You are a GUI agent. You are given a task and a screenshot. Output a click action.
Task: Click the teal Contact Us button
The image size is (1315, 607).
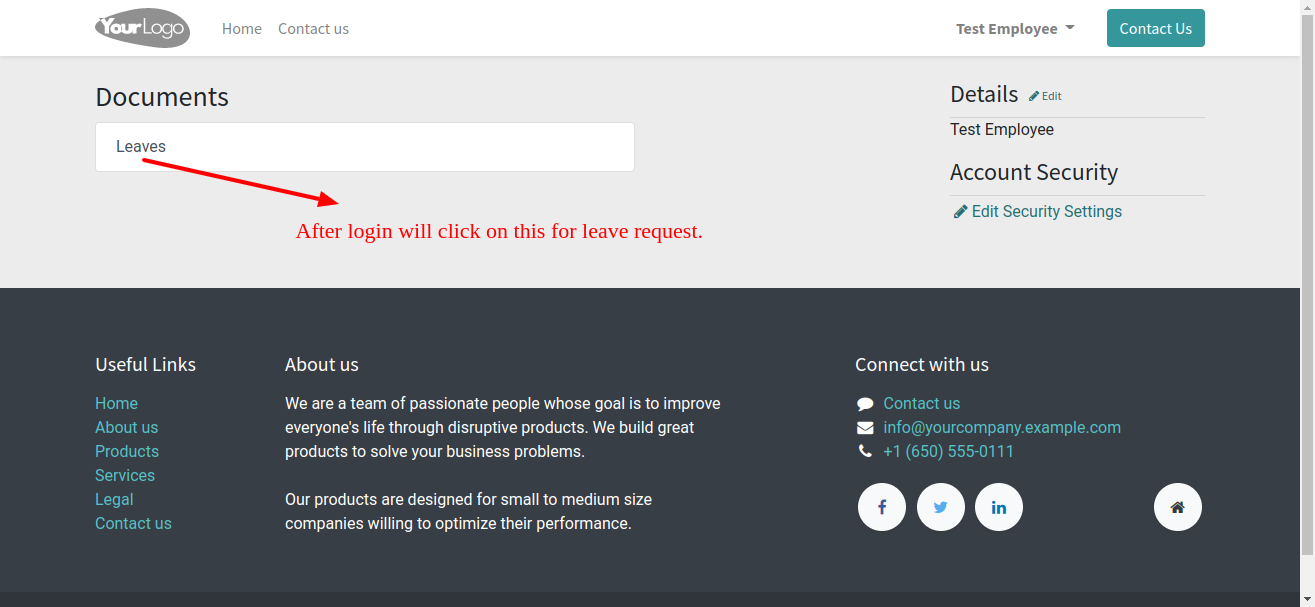coord(1156,28)
